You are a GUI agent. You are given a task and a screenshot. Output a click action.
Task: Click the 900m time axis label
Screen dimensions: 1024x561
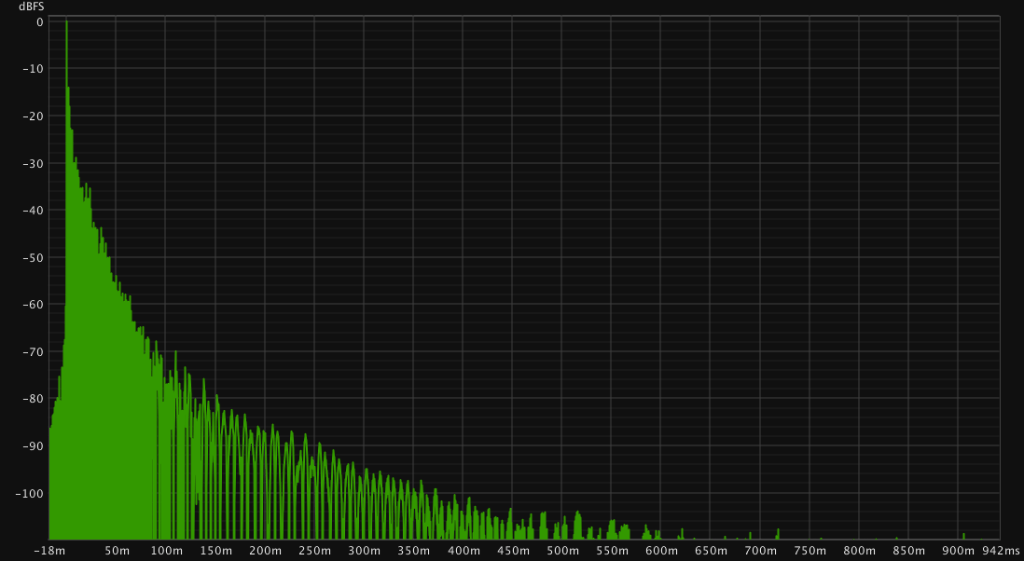pos(958,551)
